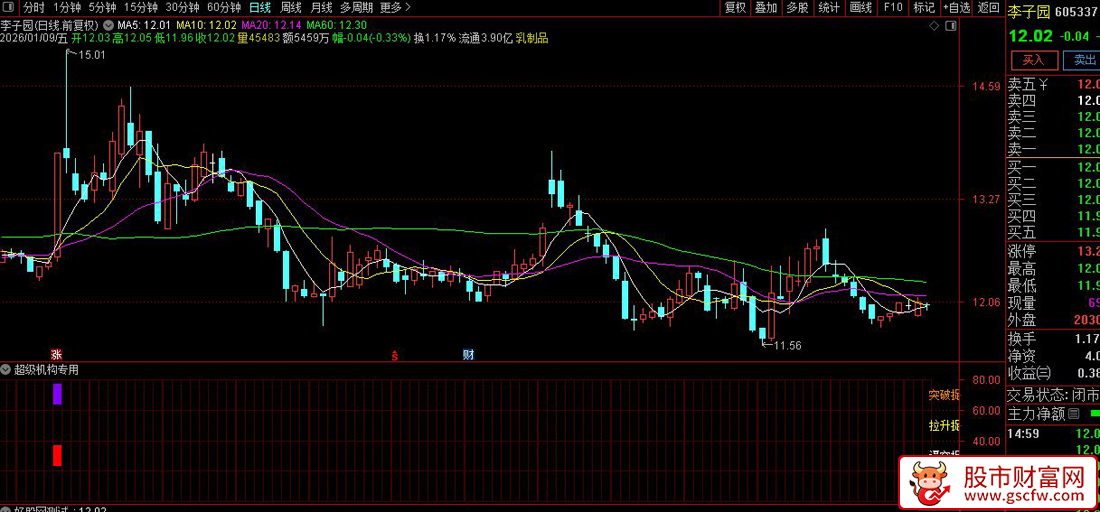
Task: Activate the 画线 drawing tool
Action: 861,8
